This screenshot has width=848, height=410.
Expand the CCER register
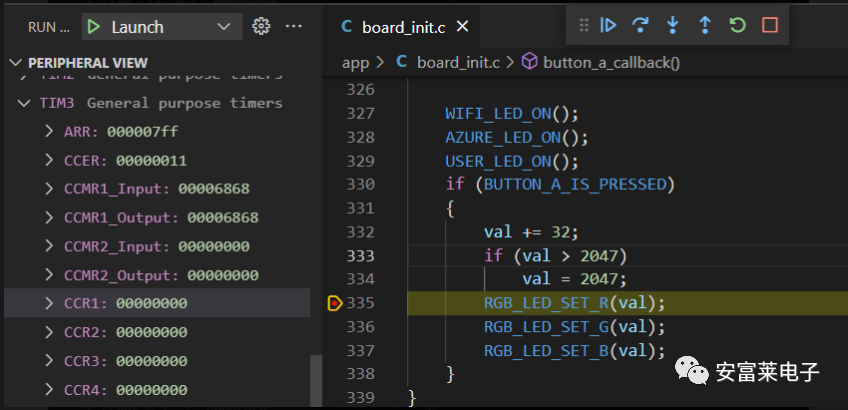49,160
